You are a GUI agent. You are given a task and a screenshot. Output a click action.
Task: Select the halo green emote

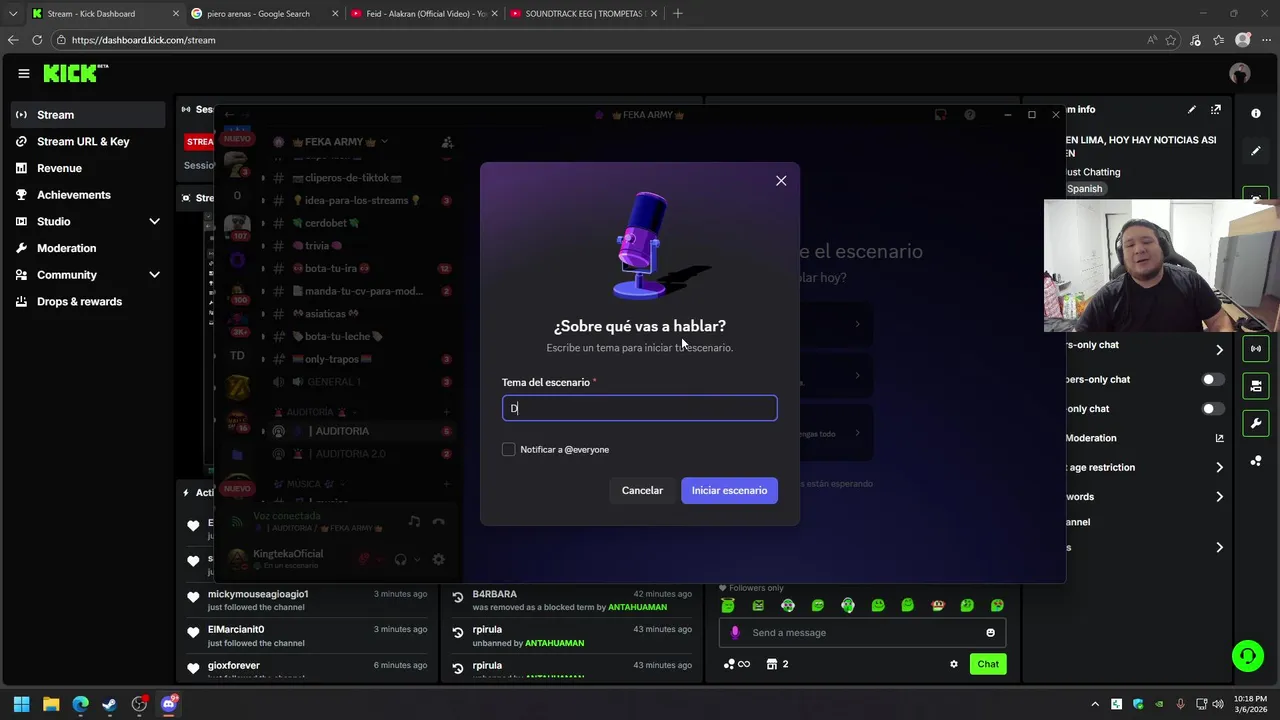(728, 605)
